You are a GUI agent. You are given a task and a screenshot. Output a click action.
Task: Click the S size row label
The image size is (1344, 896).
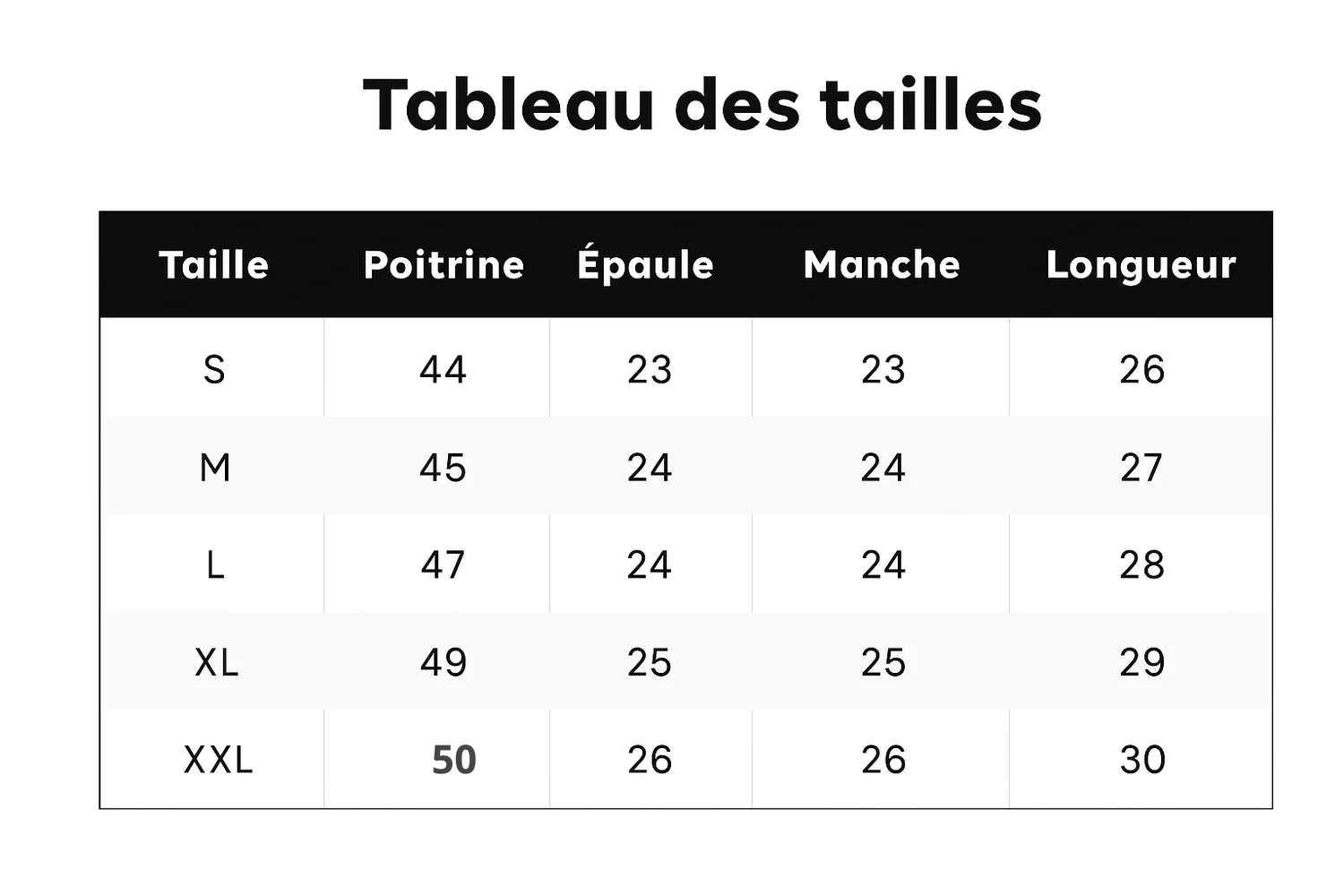pyautogui.click(x=214, y=369)
